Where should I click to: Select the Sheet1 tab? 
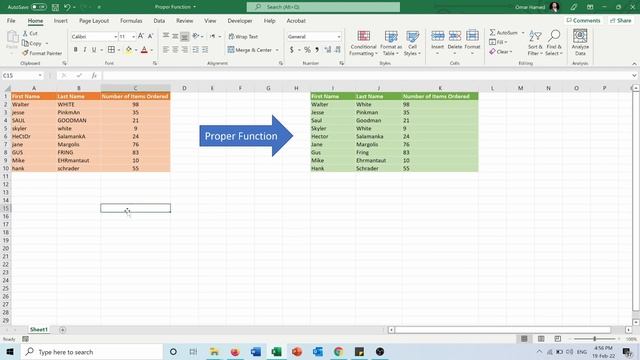click(39, 329)
